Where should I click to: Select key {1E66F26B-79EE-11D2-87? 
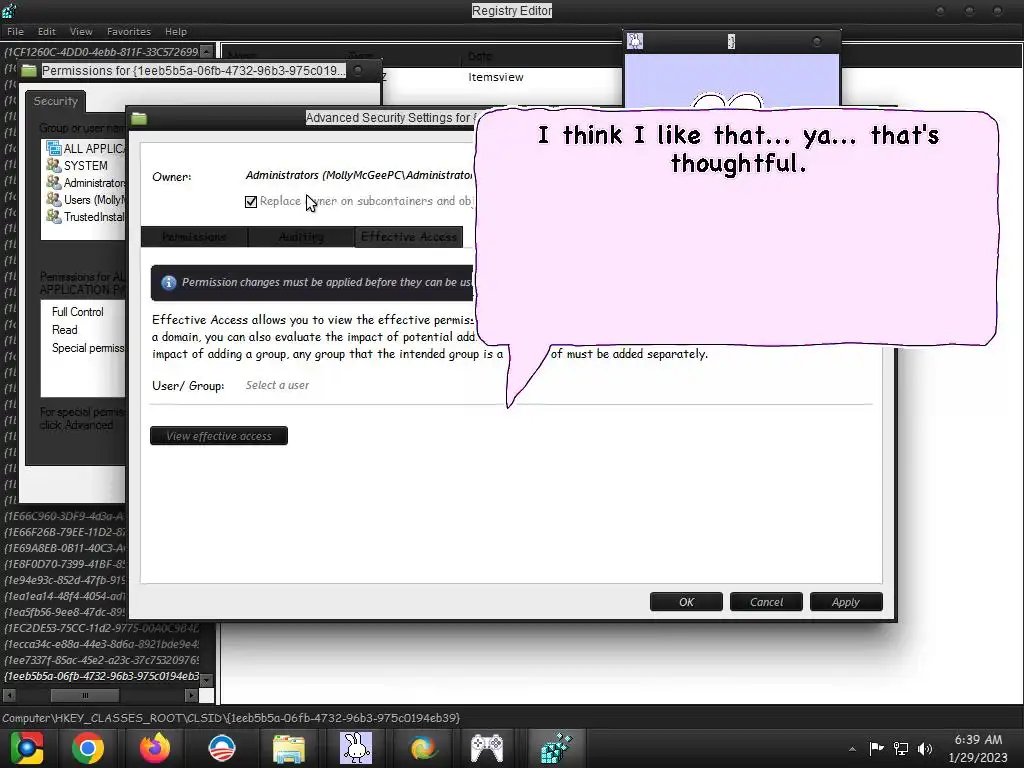[65, 532]
